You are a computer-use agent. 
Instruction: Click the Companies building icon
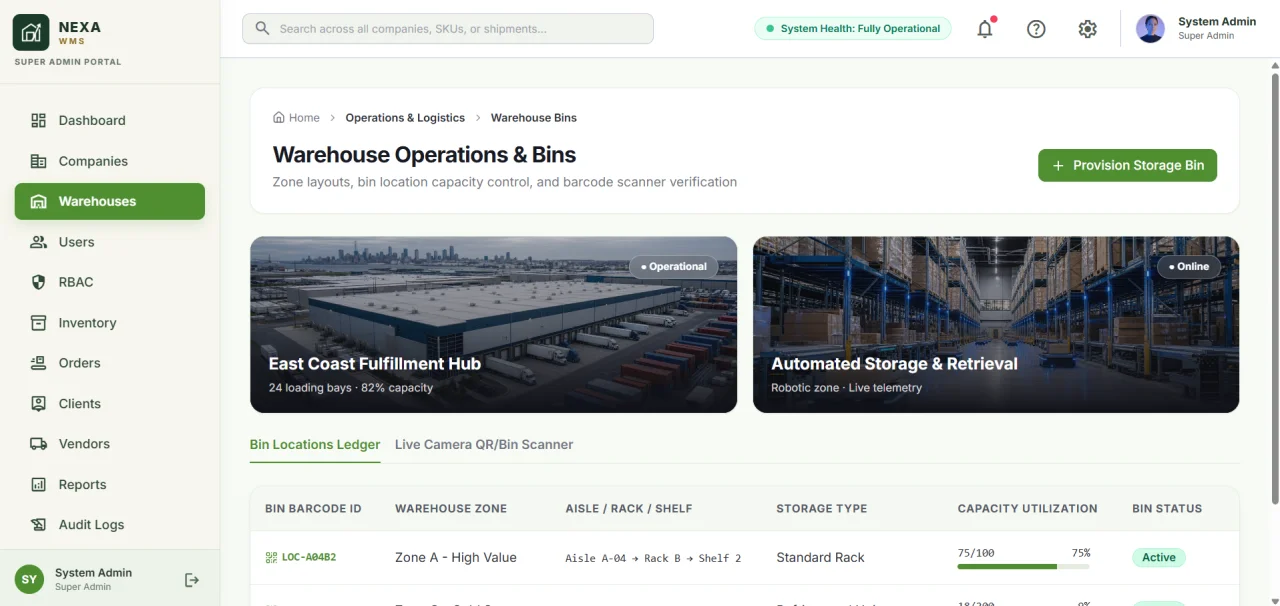[39, 161]
